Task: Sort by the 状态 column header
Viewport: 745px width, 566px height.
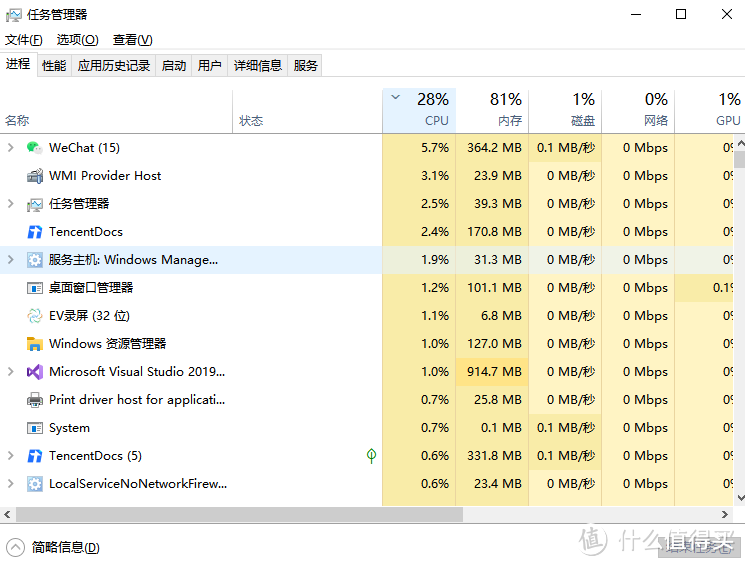Action: [x=307, y=110]
